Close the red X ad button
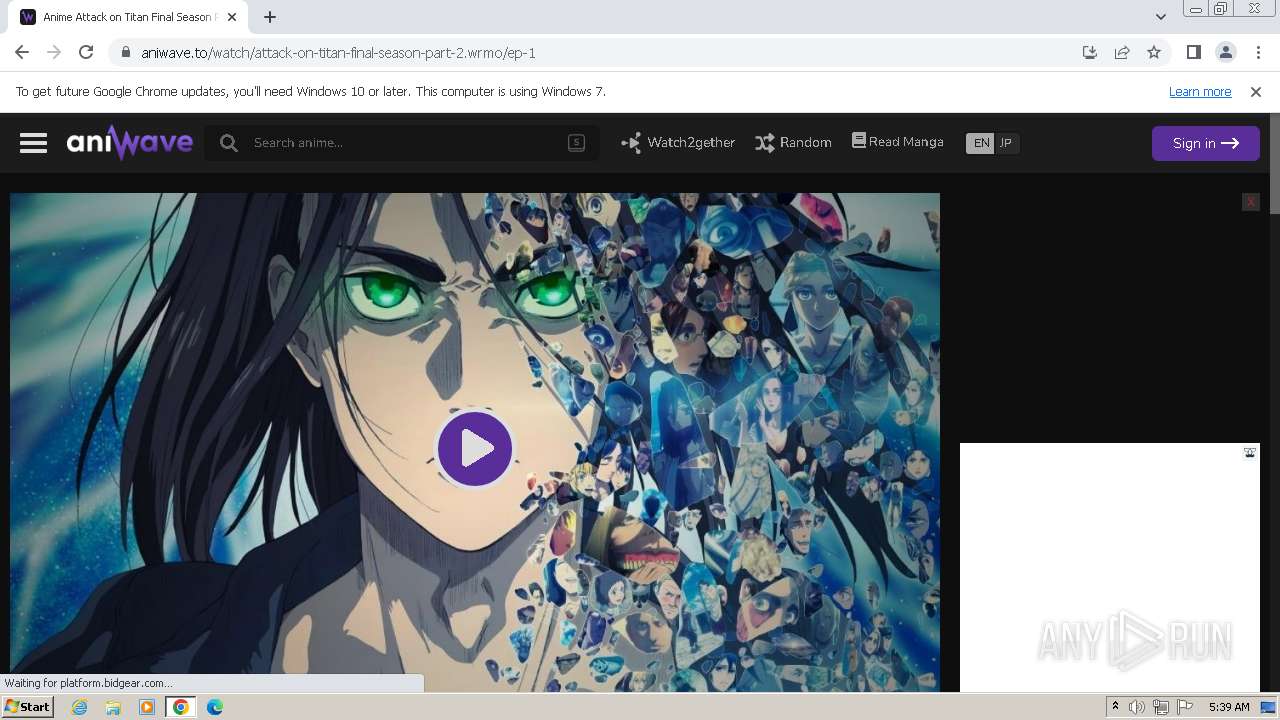This screenshot has height=720, width=1280. click(1250, 202)
